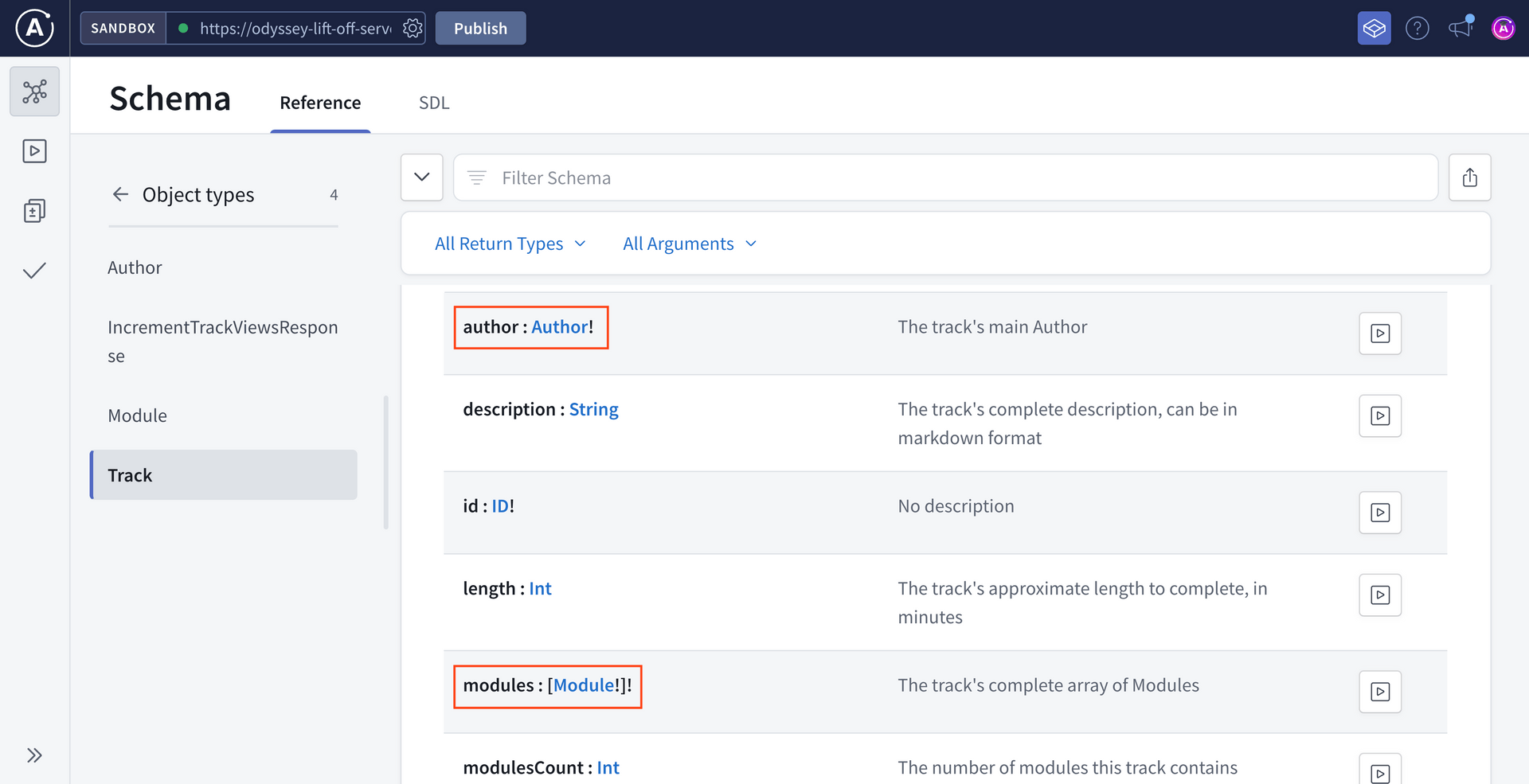Run the author field in Explorer
This screenshot has height=784, width=1529.
(x=1379, y=333)
